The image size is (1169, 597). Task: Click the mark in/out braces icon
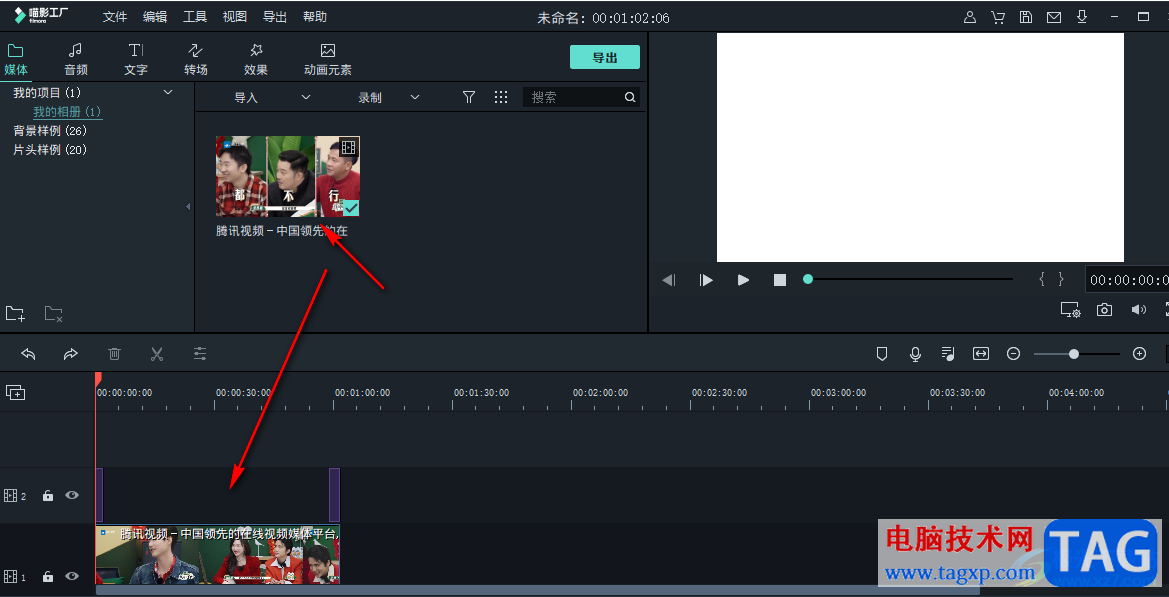[1051, 279]
